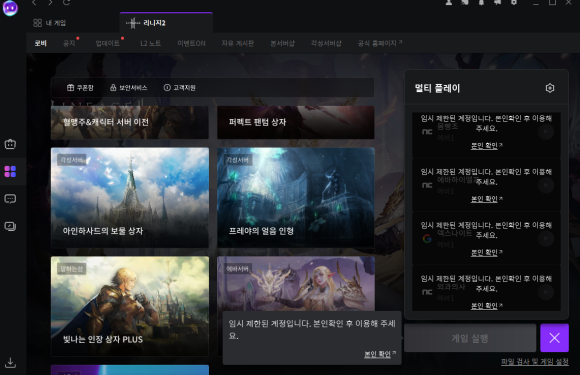Viewport: 580px width, 375px height.
Task: Click 본인 확인 link in second account row
Action: tap(486, 199)
